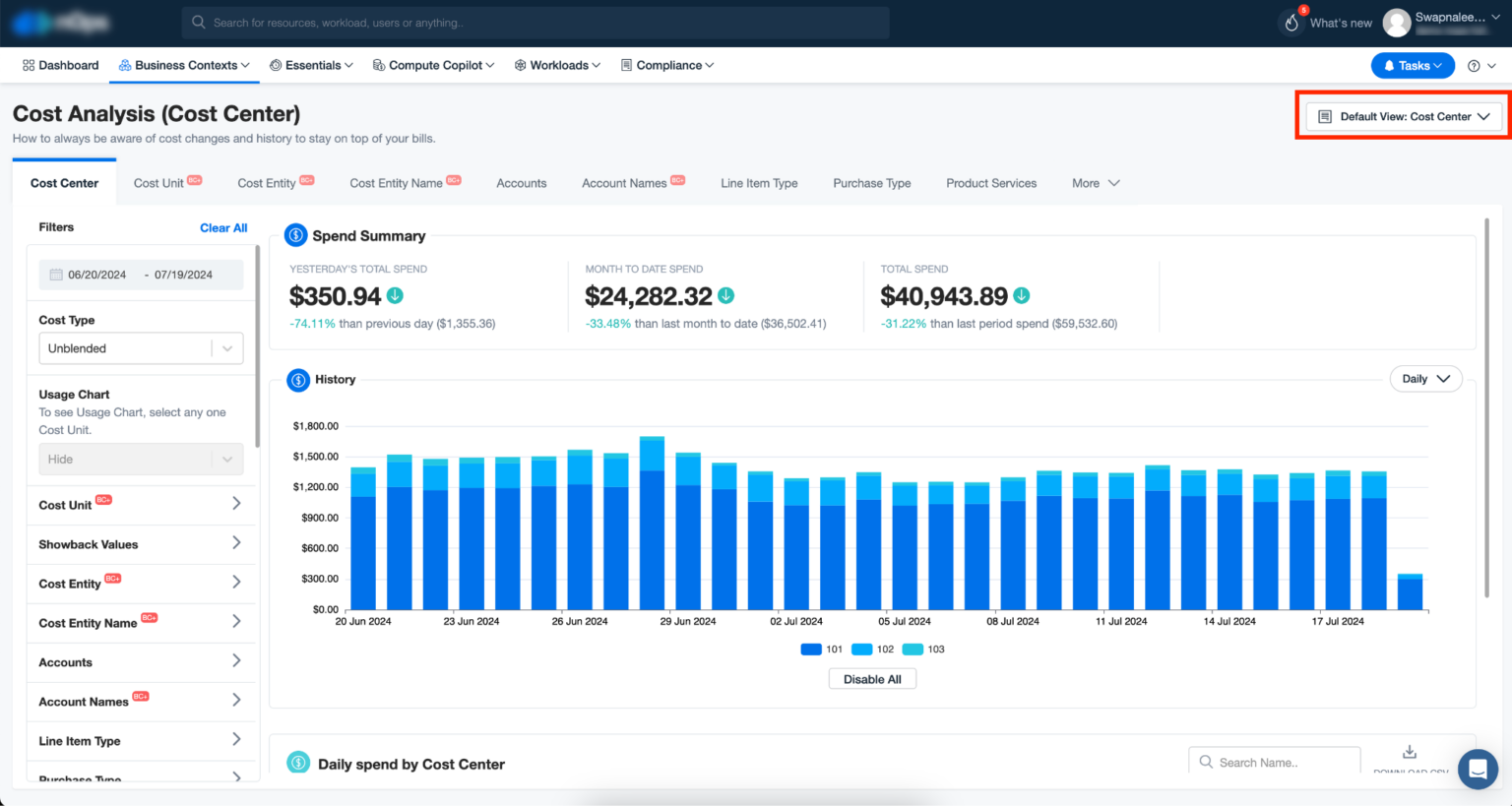Switch to the Line Item Type tab
1512x806 pixels.
759,183
